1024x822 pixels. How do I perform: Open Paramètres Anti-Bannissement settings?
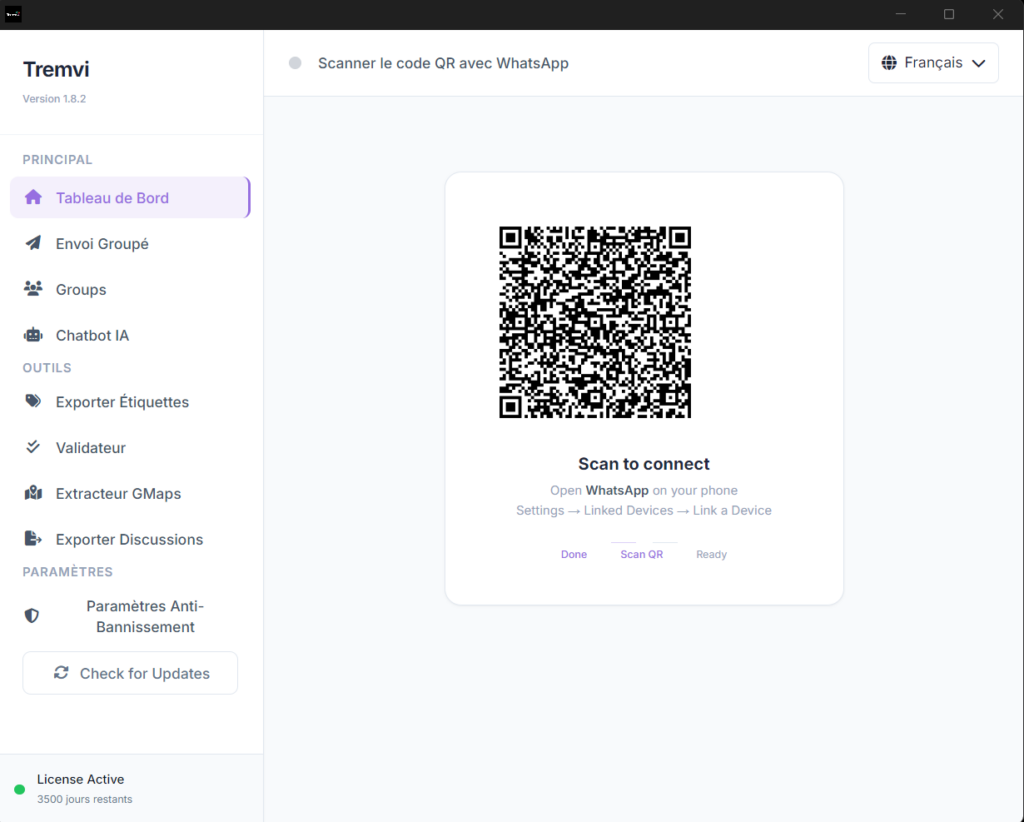pos(145,617)
